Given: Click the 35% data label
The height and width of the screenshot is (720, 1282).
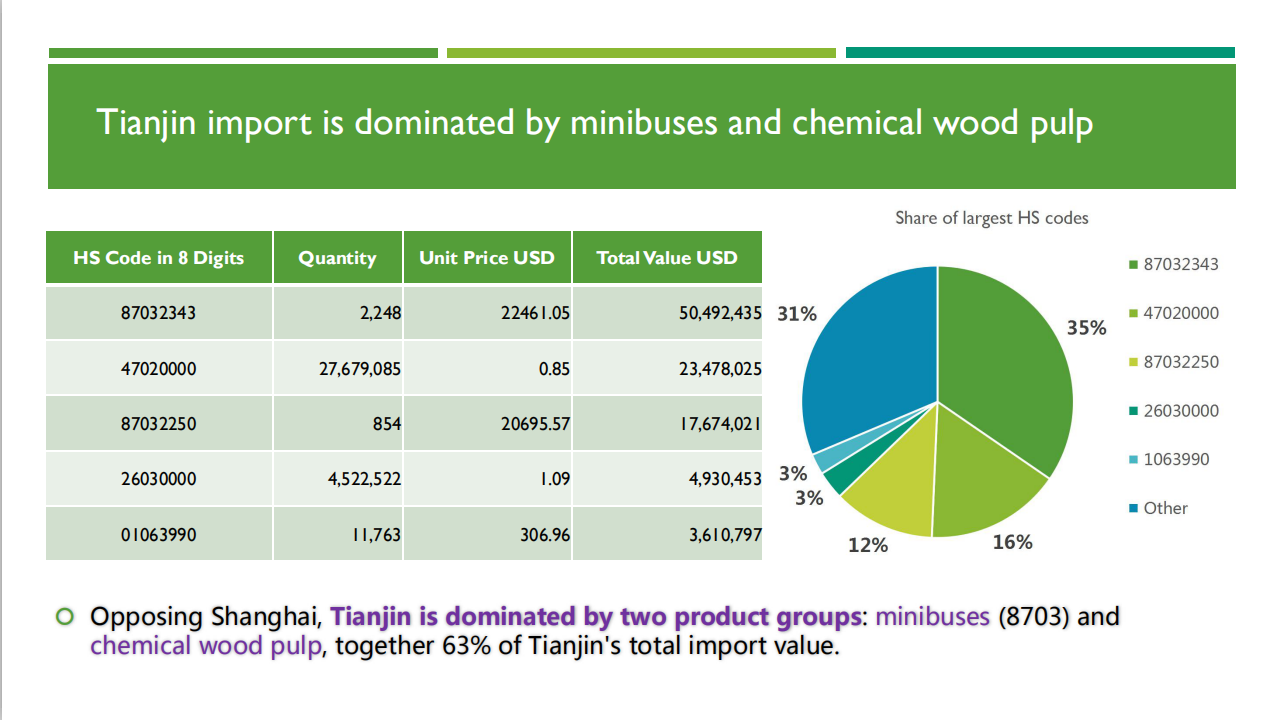Looking at the screenshot, I should (x=1087, y=328).
